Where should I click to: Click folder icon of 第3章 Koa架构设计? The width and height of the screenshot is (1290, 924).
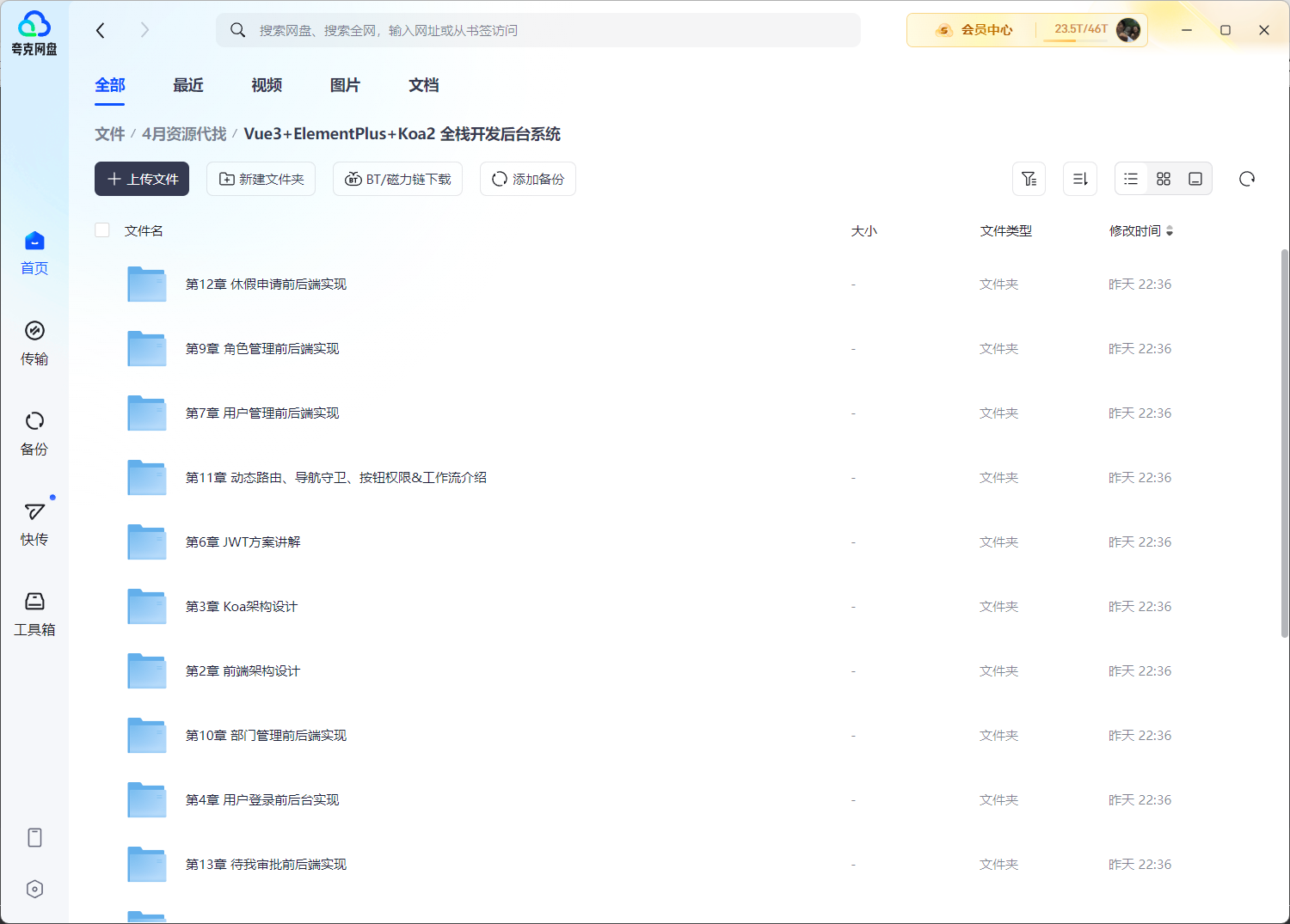coord(147,606)
